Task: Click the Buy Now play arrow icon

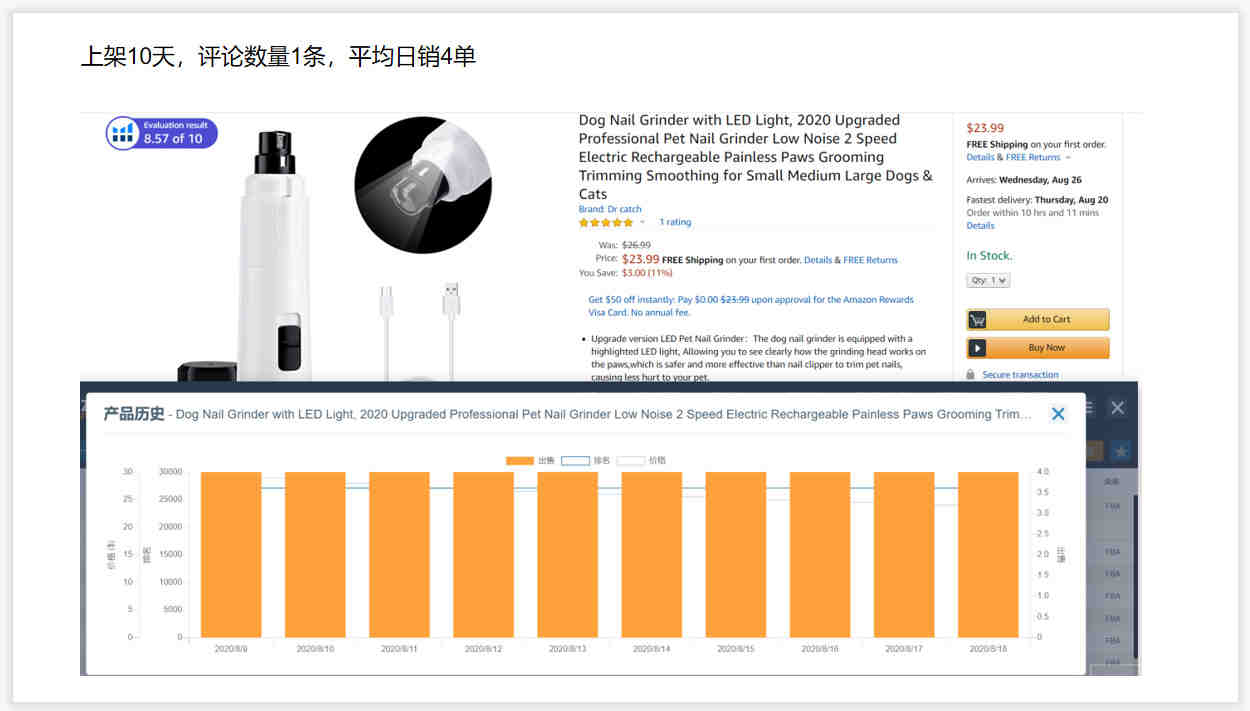Action: point(978,348)
